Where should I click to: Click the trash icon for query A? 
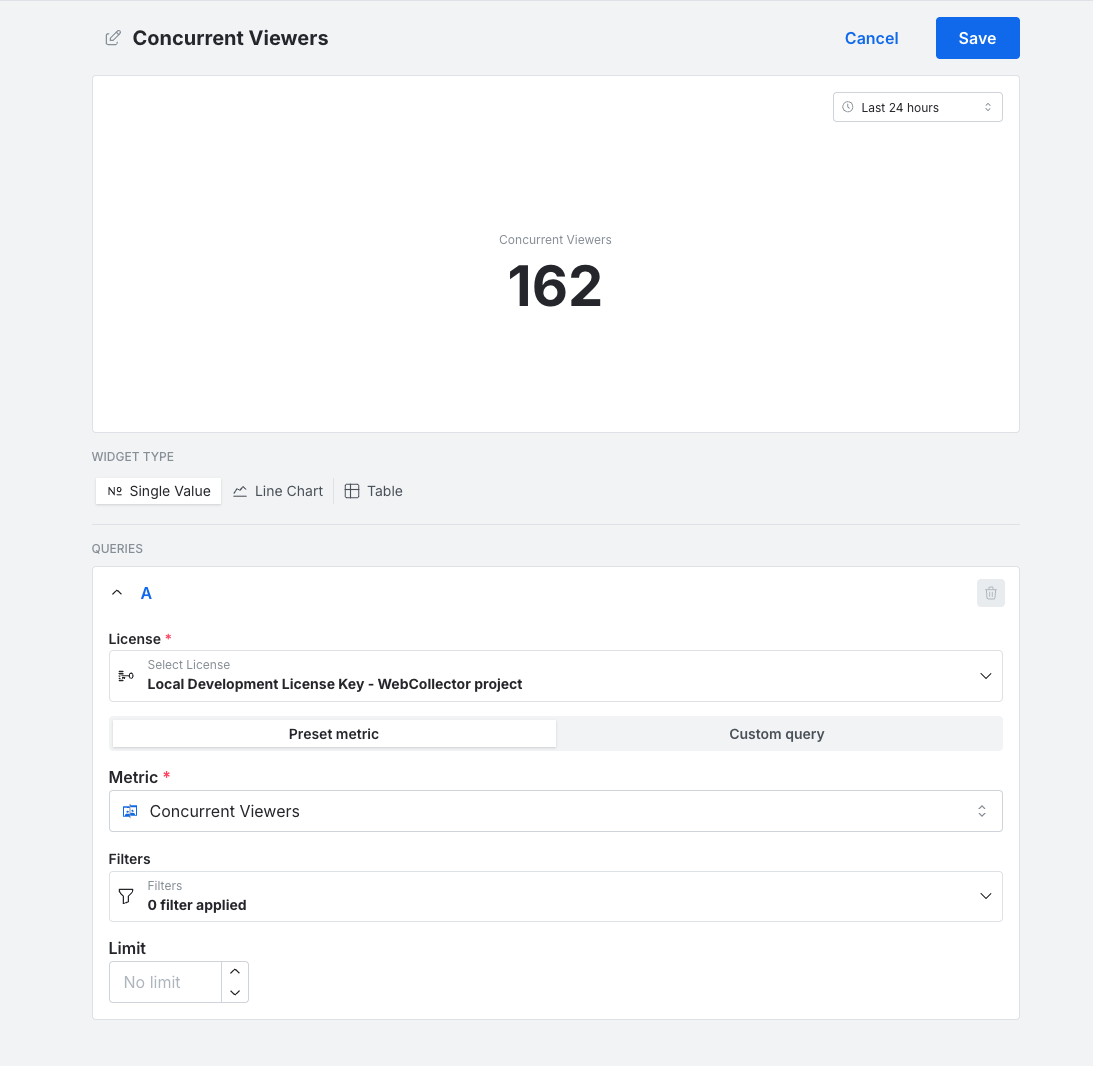[991, 593]
